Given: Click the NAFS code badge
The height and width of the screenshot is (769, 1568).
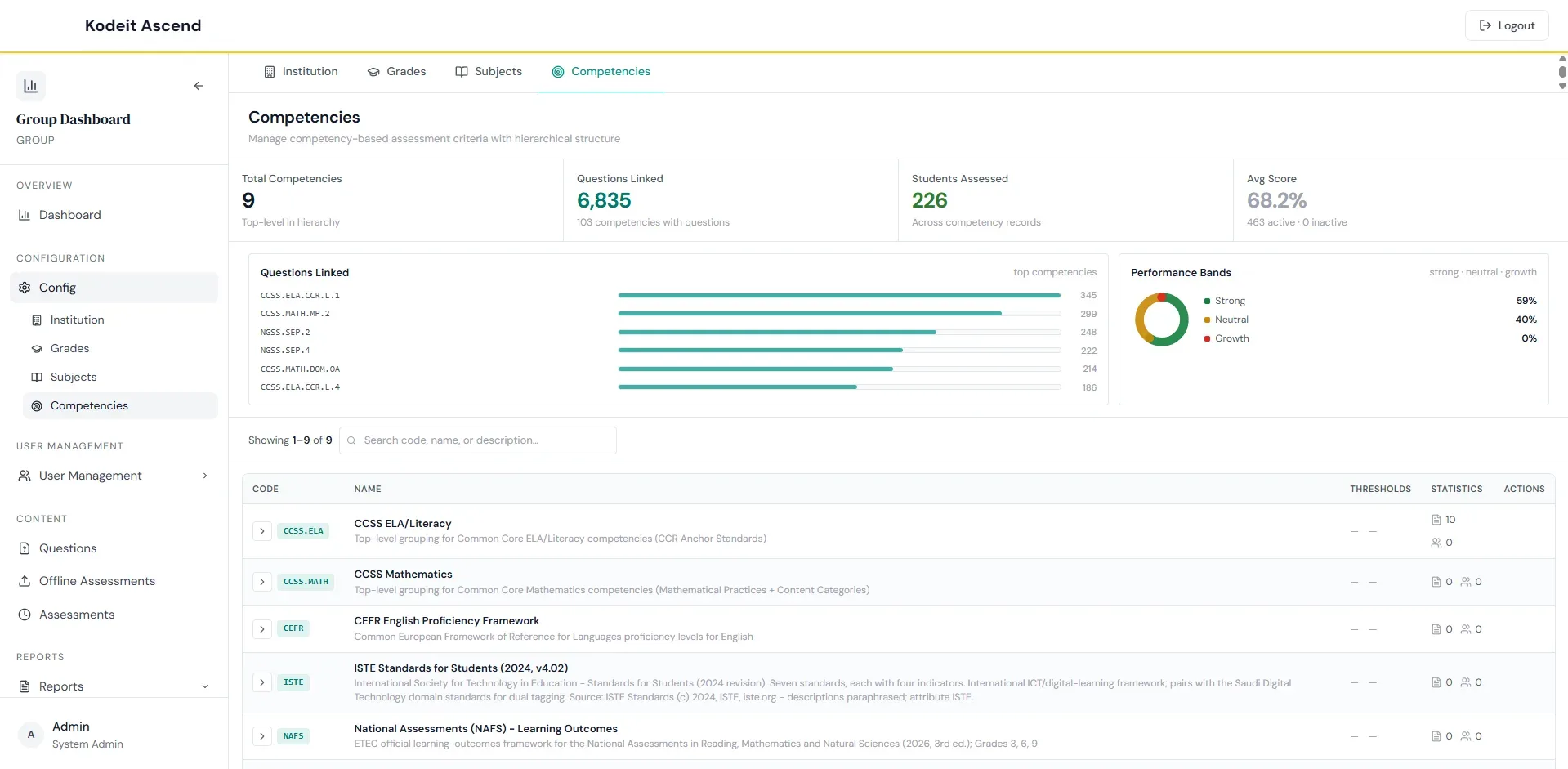Looking at the screenshot, I should (293, 736).
